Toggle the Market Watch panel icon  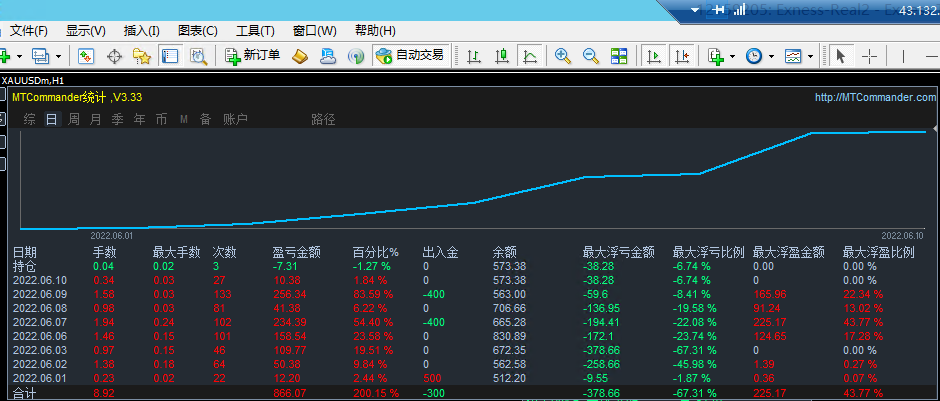point(86,56)
